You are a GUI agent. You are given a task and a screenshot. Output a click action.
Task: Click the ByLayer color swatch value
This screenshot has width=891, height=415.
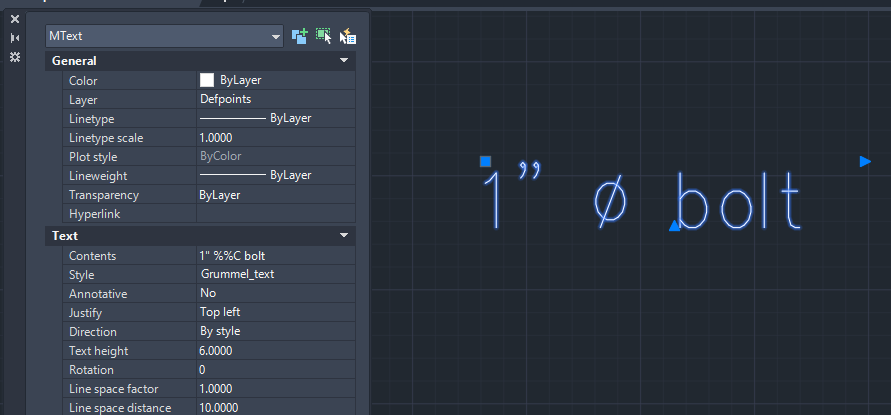pos(276,81)
